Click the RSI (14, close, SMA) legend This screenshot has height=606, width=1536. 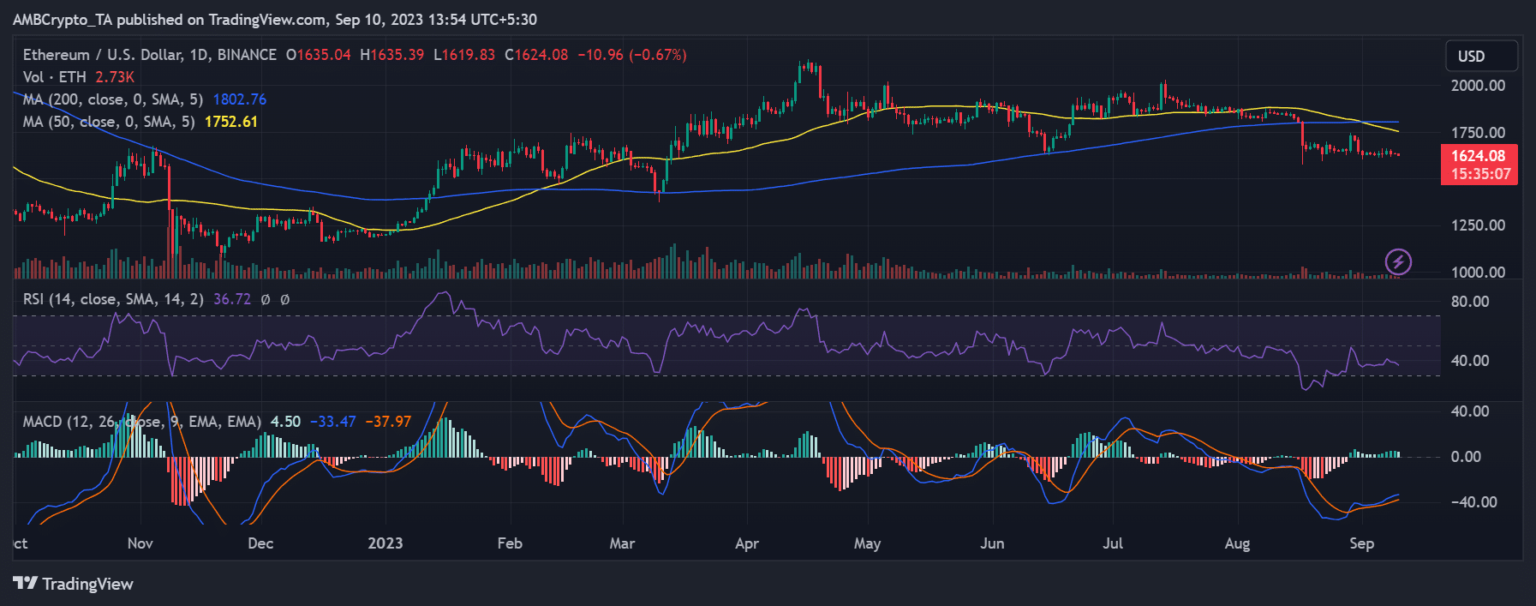[x=113, y=299]
